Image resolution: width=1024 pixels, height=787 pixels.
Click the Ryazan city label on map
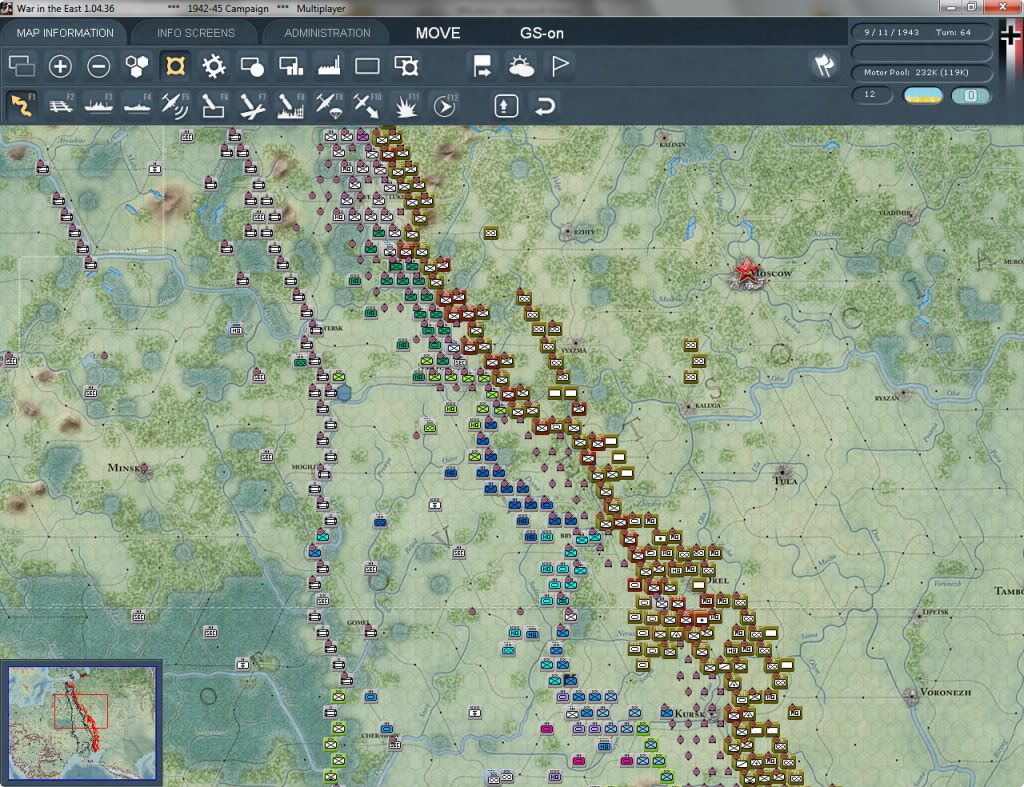pos(887,398)
